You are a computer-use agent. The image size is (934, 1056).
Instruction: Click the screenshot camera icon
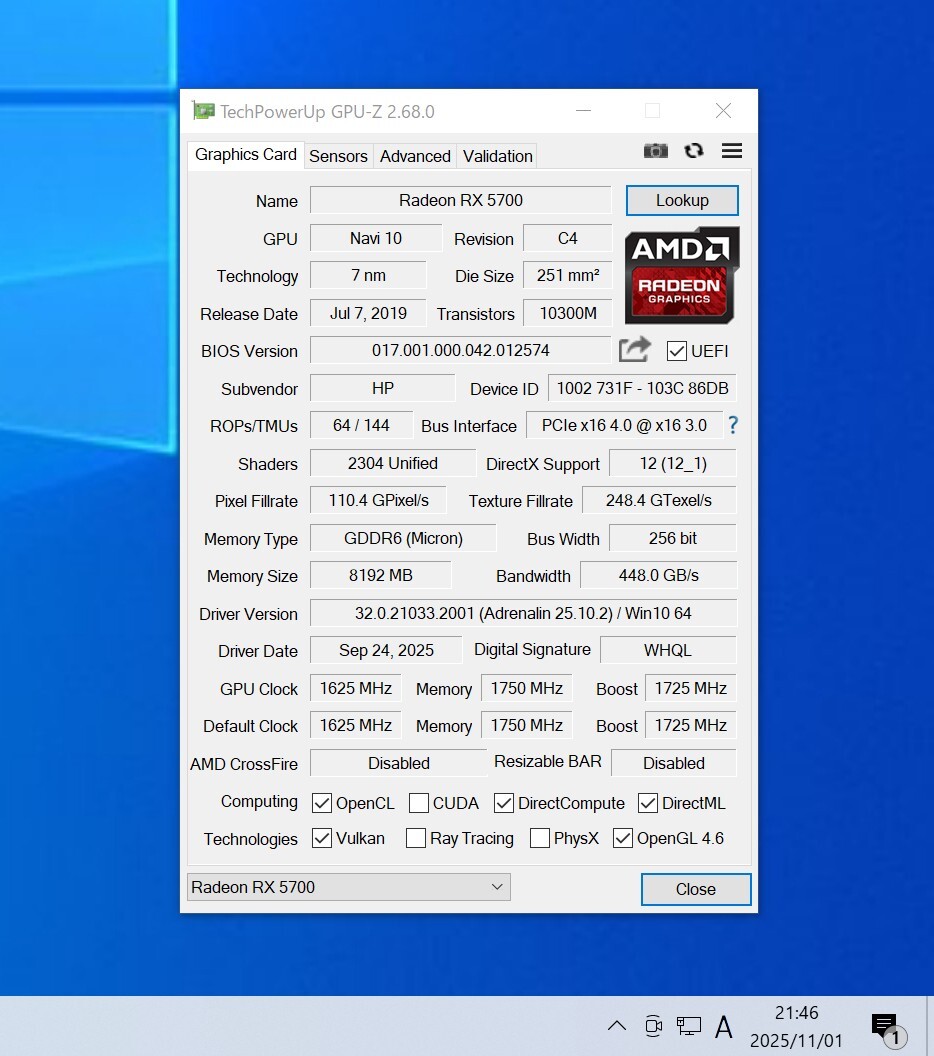[655, 151]
